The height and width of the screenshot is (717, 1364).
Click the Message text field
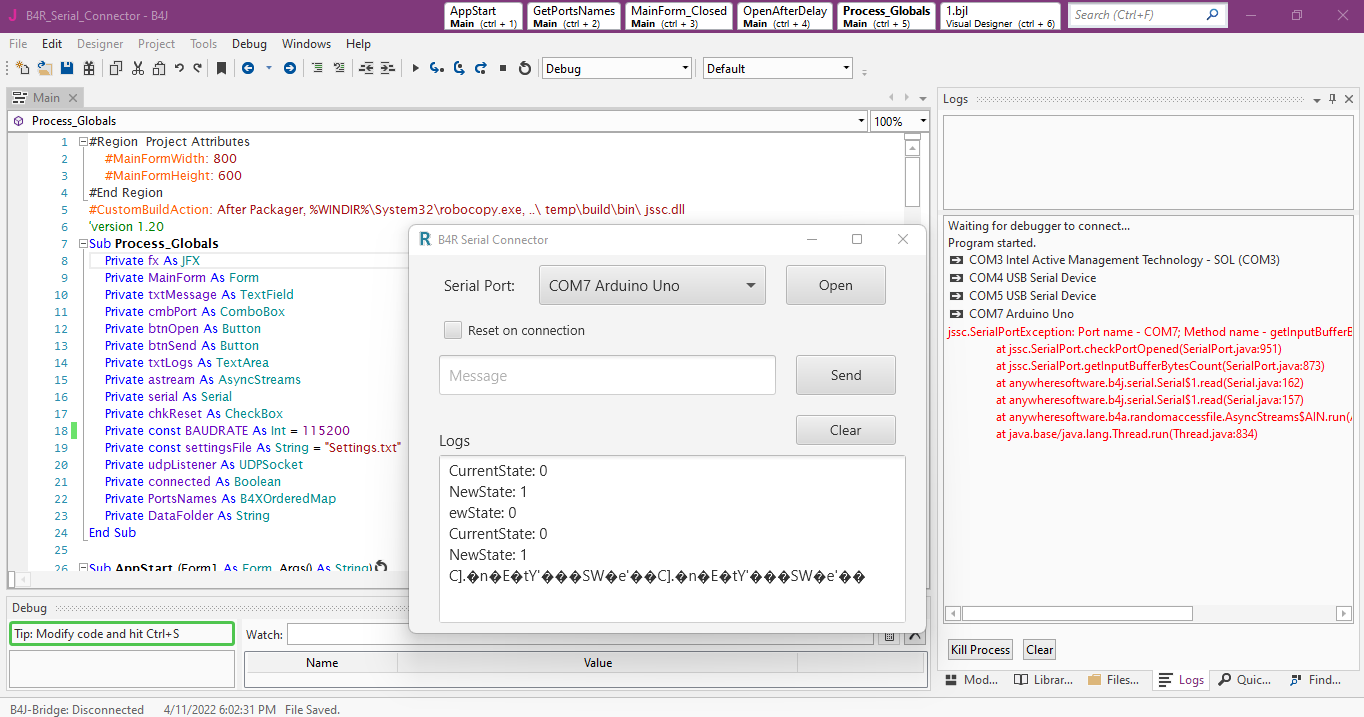tap(607, 375)
